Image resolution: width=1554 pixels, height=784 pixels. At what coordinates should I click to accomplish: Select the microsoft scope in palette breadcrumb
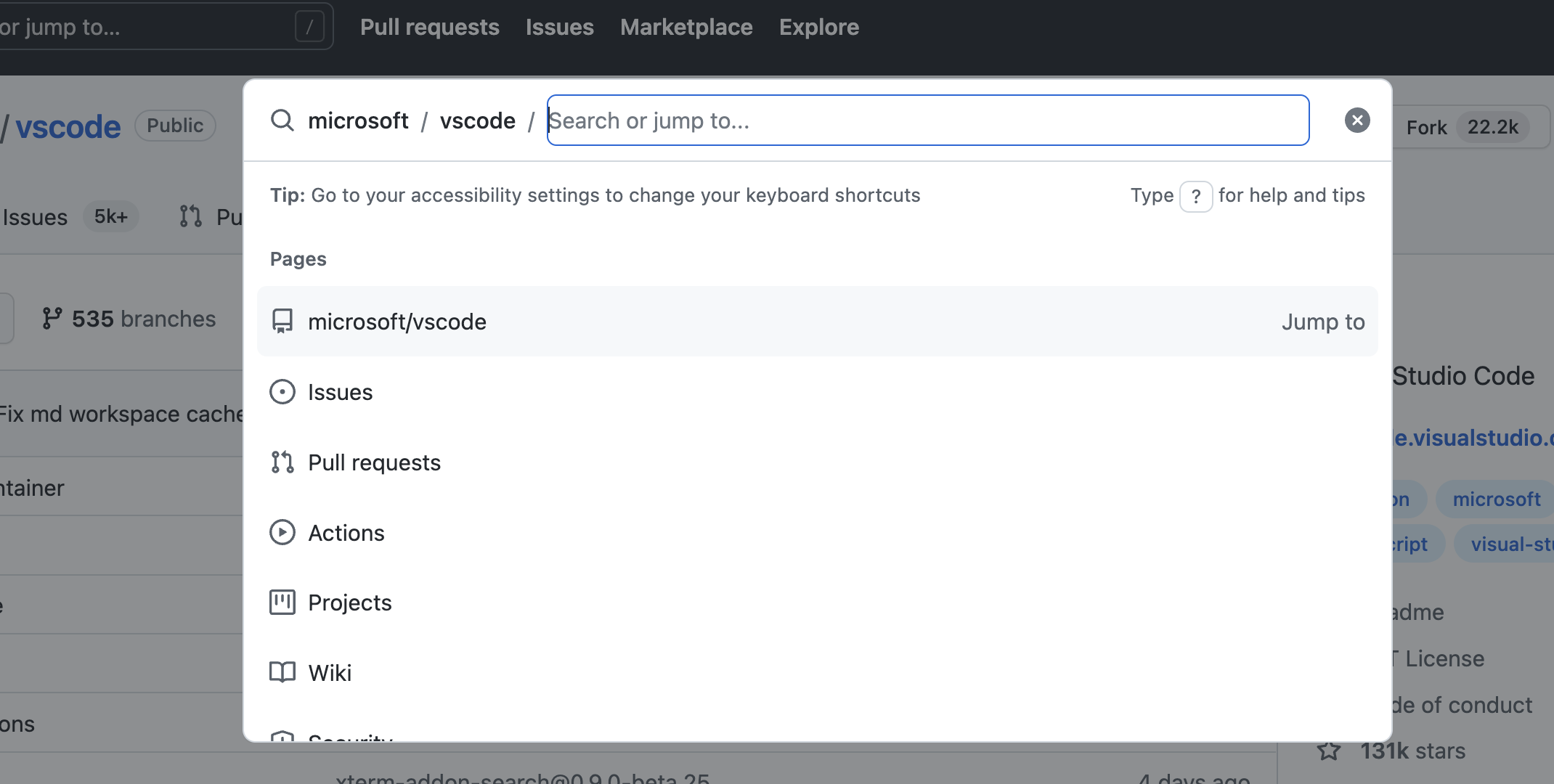pyautogui.click(x=358, y=121)
